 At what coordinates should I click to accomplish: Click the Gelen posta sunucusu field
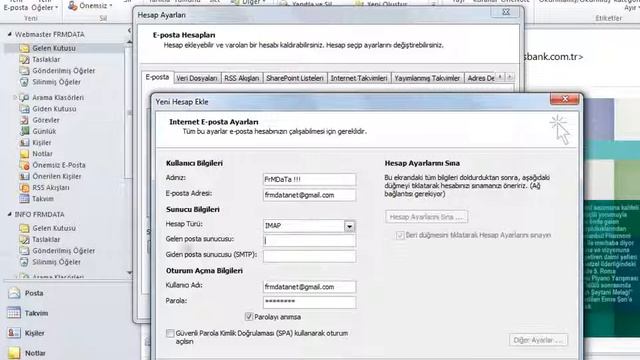309,240
